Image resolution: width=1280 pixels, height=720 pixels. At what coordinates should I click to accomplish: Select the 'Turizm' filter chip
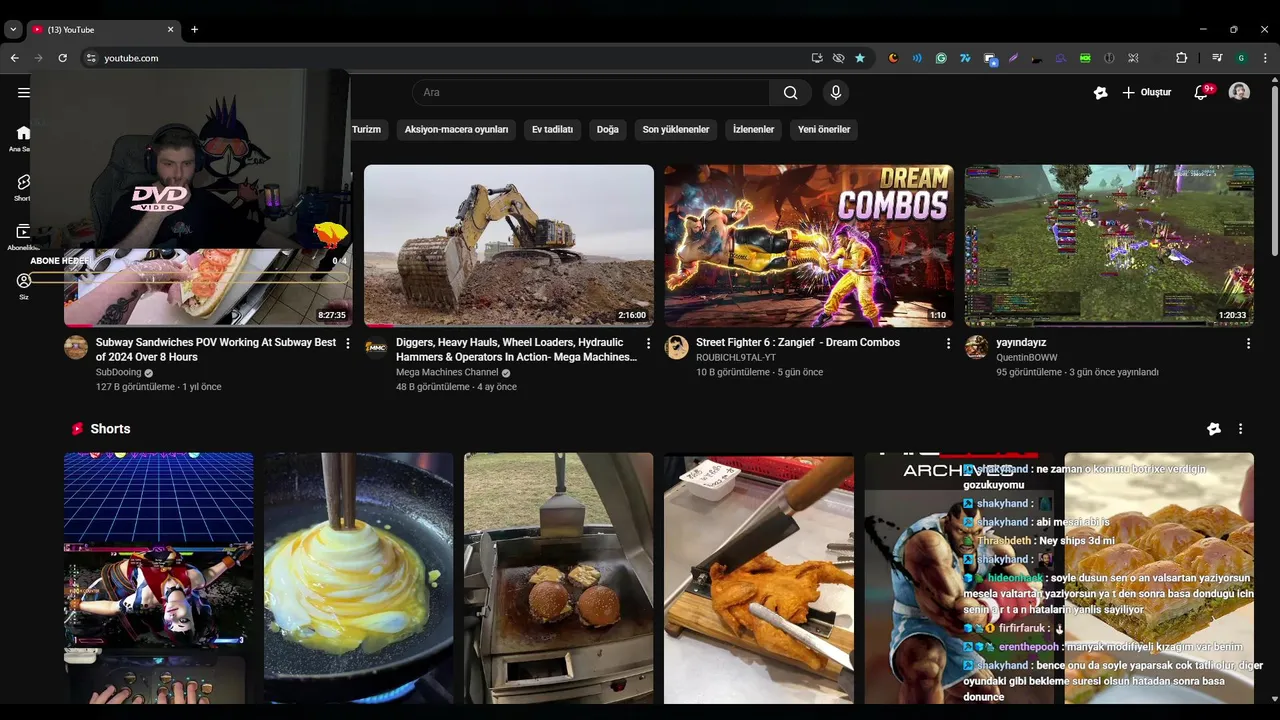pyautogui.click(x=366, y=129)
